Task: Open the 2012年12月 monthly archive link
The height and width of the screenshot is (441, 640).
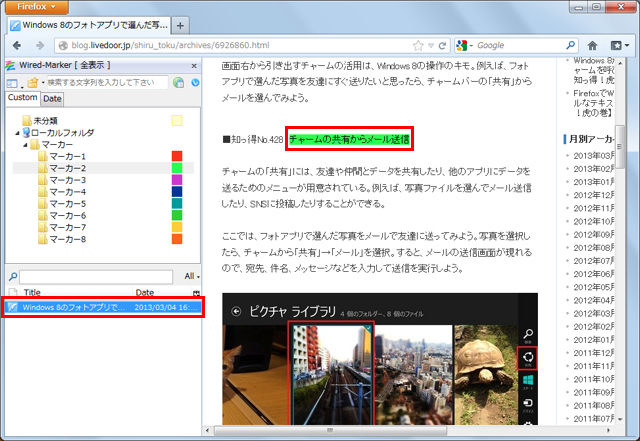Action: click(593, 195)
